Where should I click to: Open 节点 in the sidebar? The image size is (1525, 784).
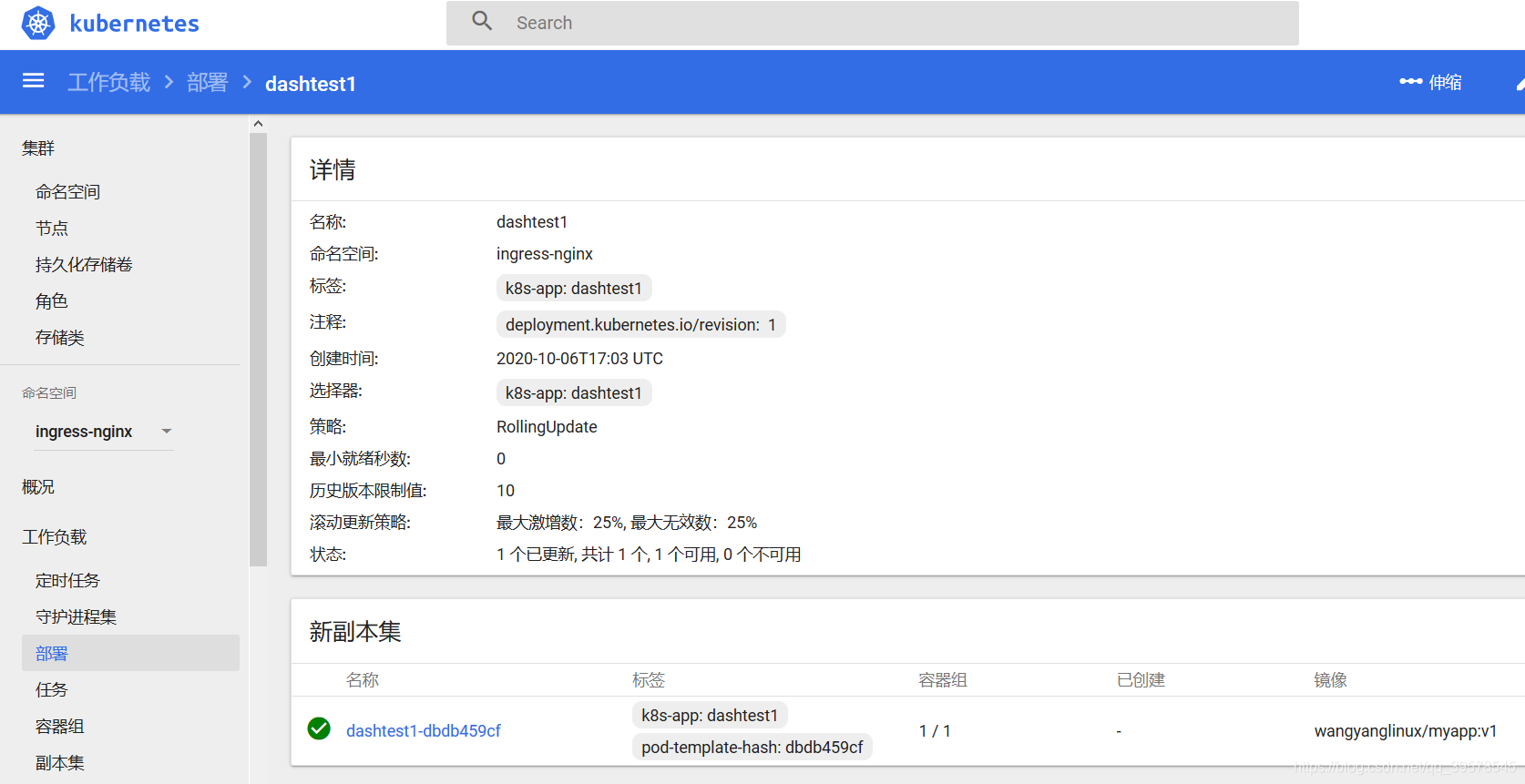(x=52, y=228)
